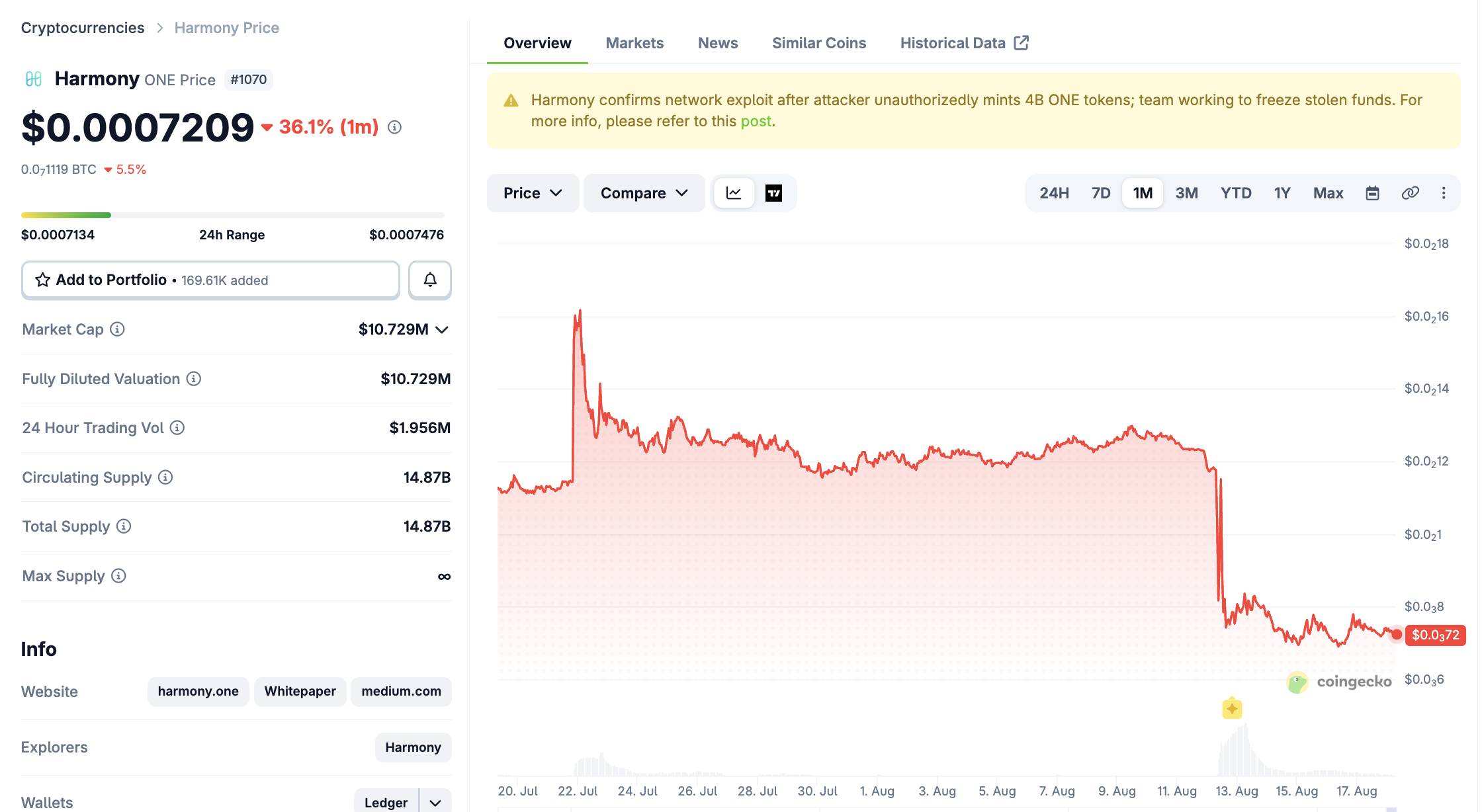Show Total Supply info icon
1482x812 pixels.
[x=124, y=526]
